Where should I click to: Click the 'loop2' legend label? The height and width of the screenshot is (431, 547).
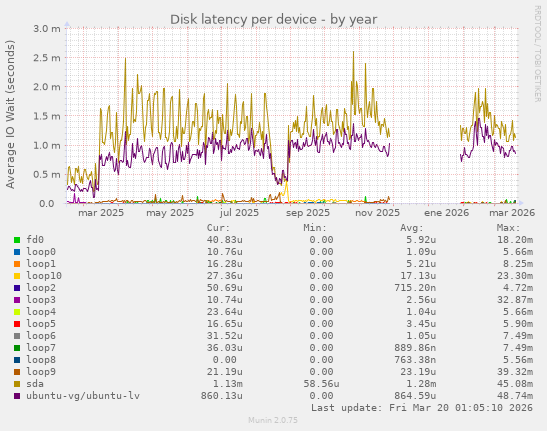41,288
